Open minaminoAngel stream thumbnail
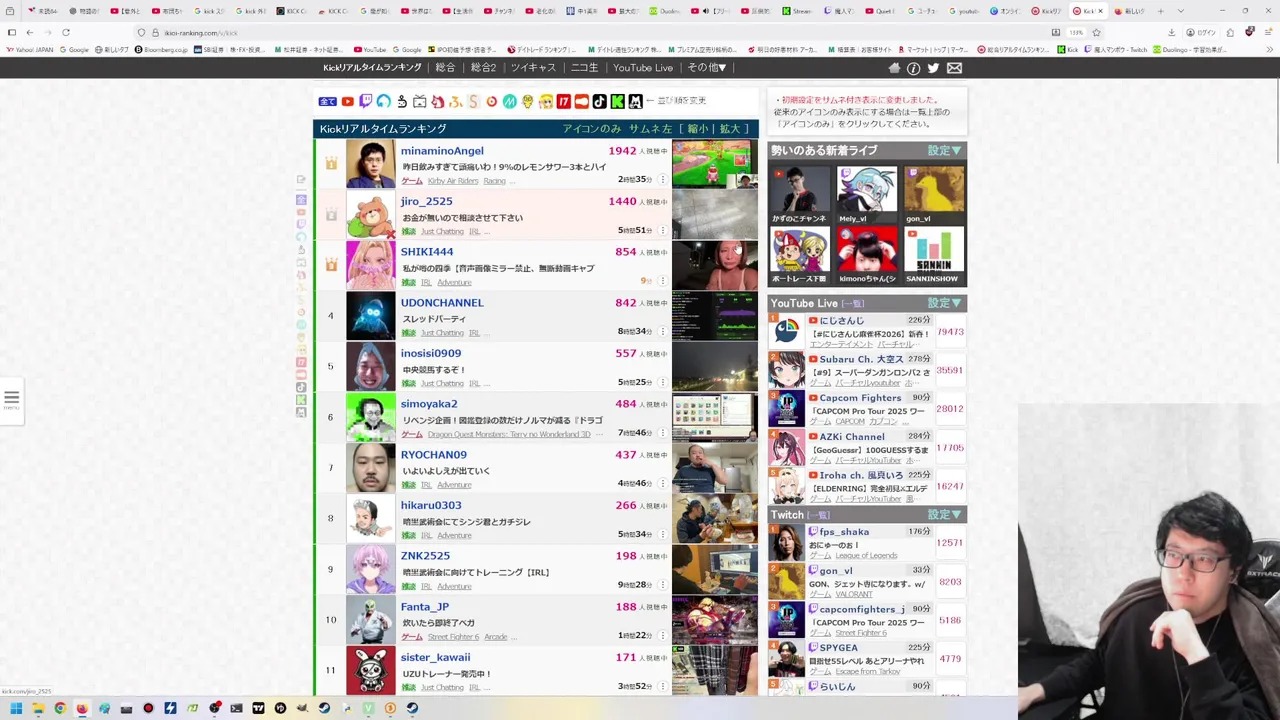 (x=714, y=164)
